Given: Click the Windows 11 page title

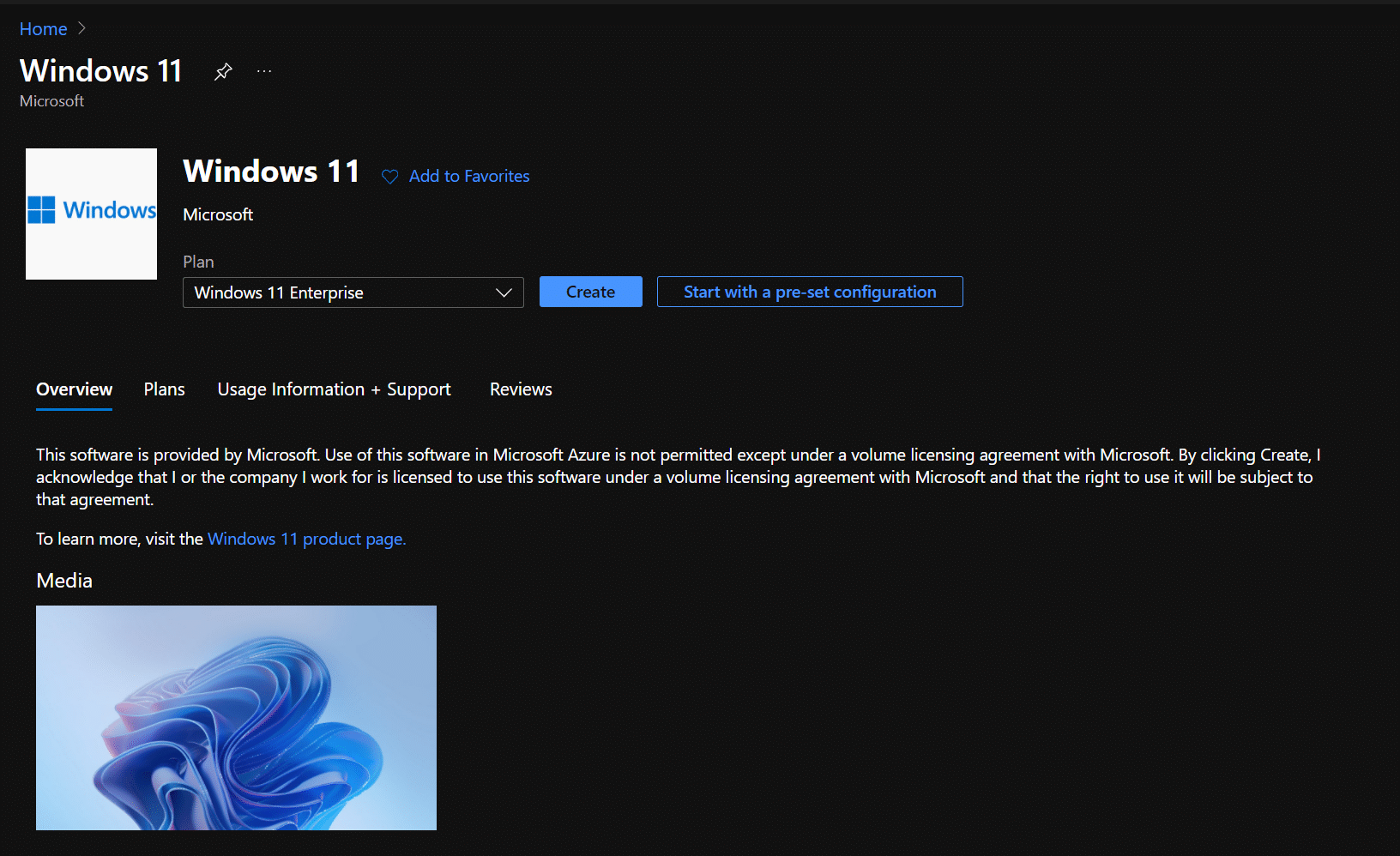Looking at the screenshot, I should [x=101, y=70].
